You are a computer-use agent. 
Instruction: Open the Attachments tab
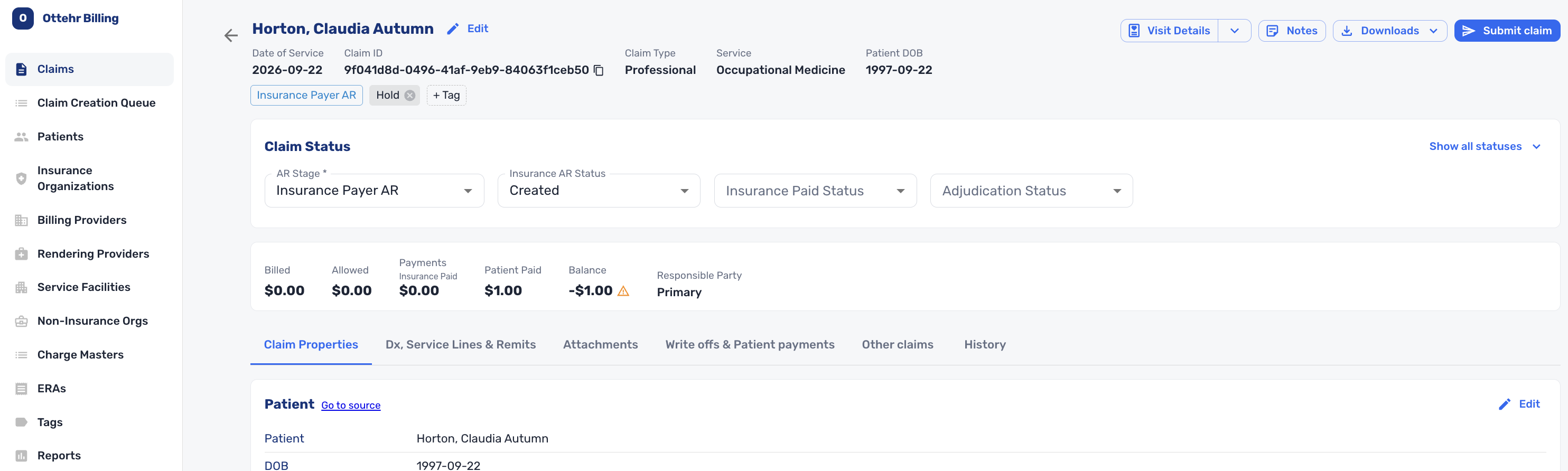600,345
